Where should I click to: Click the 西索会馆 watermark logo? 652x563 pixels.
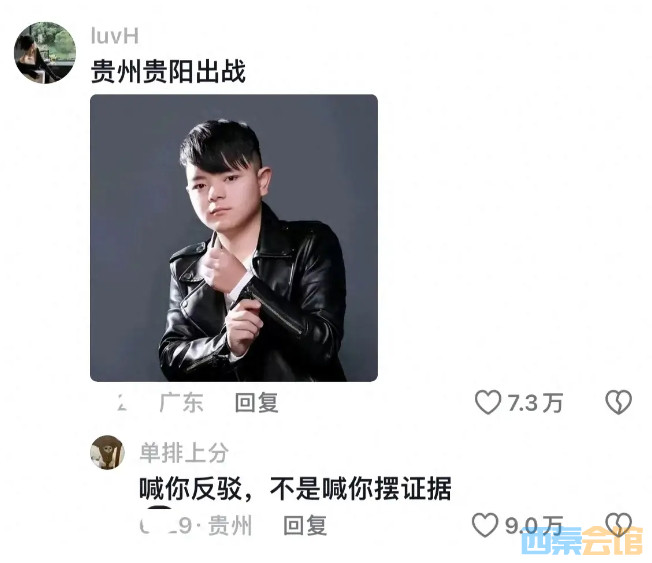click(x=582, y=541)
